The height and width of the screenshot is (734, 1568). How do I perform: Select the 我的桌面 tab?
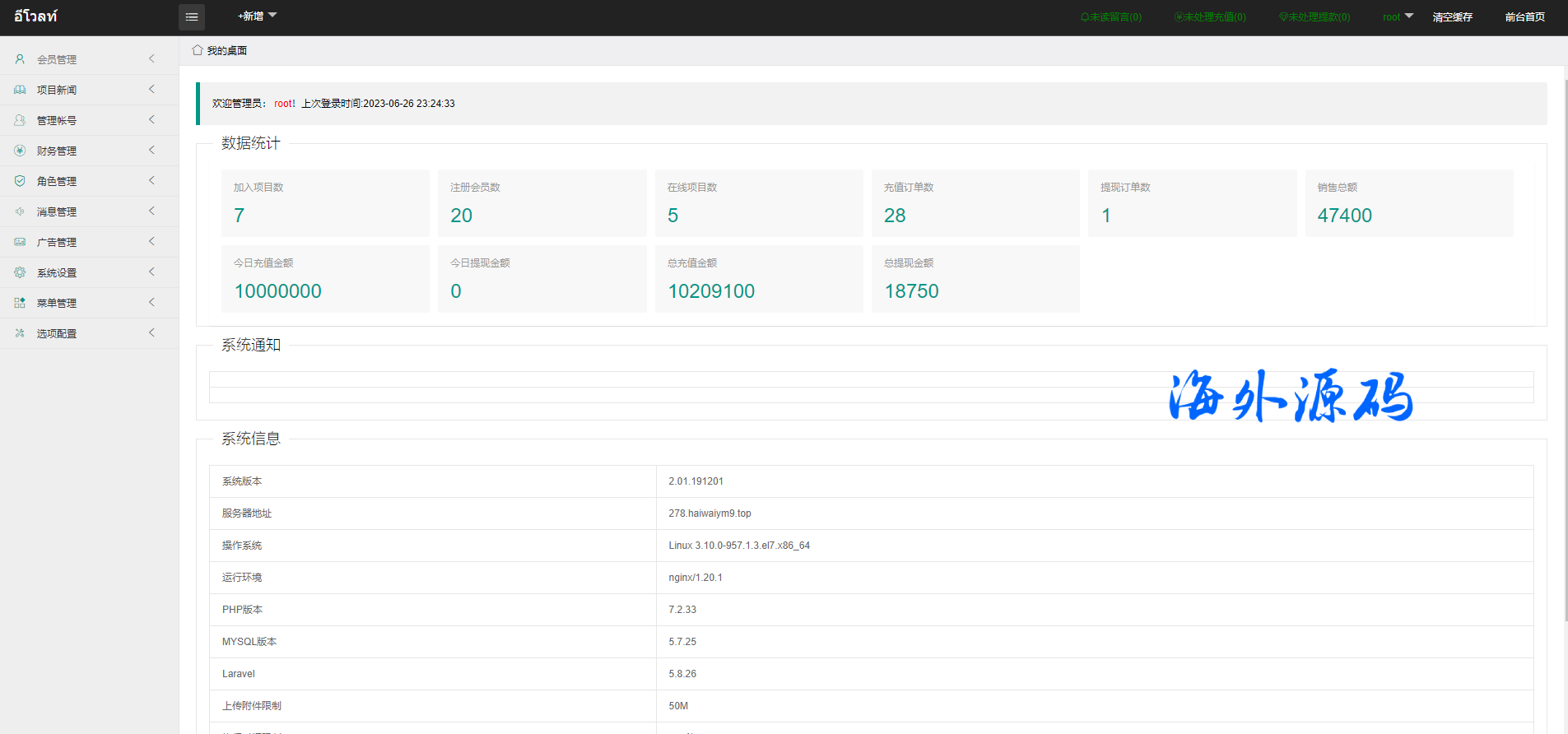(x=226, y=51)
